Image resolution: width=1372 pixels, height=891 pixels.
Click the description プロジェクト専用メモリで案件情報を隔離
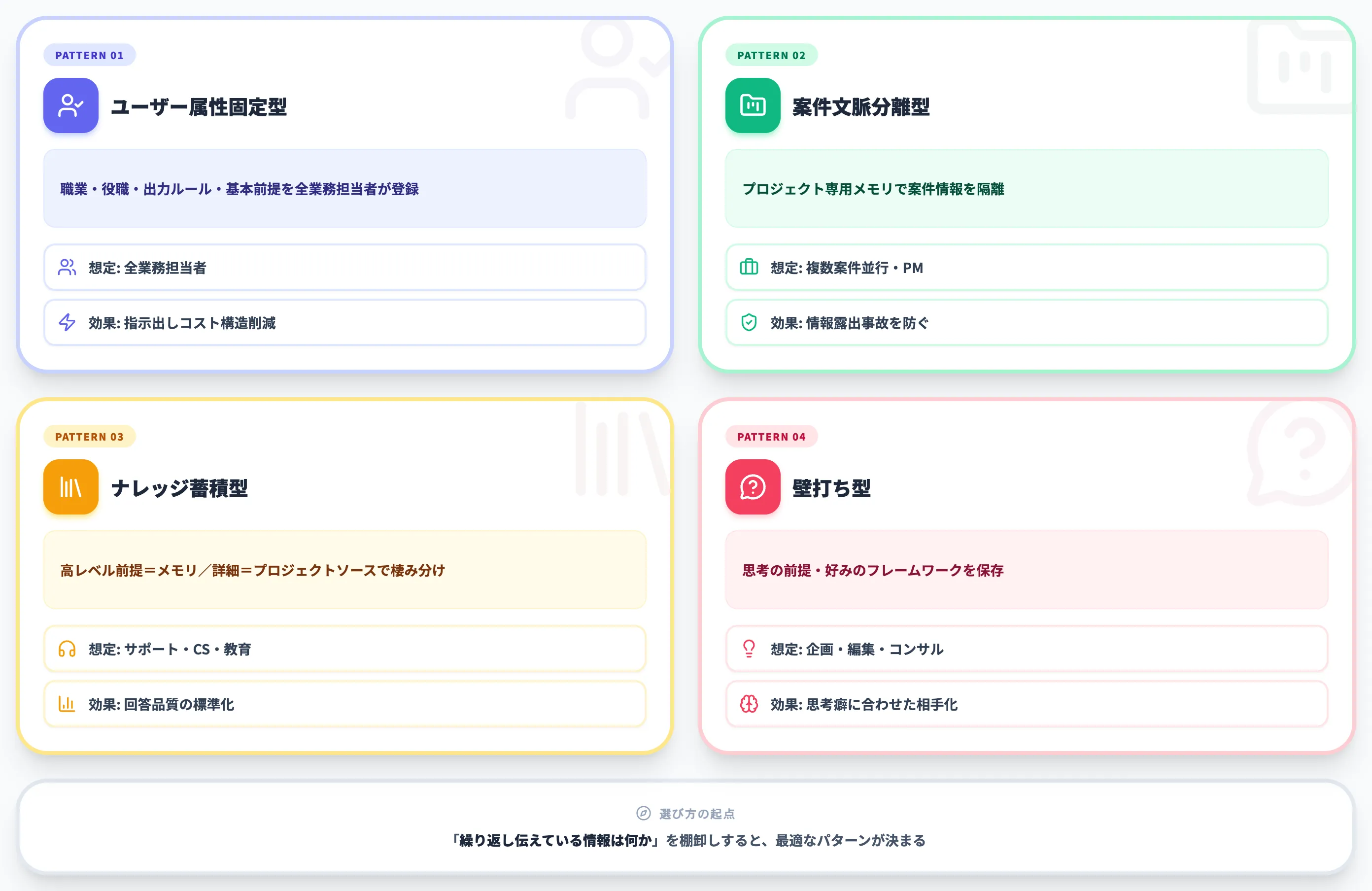click(873, 189)
